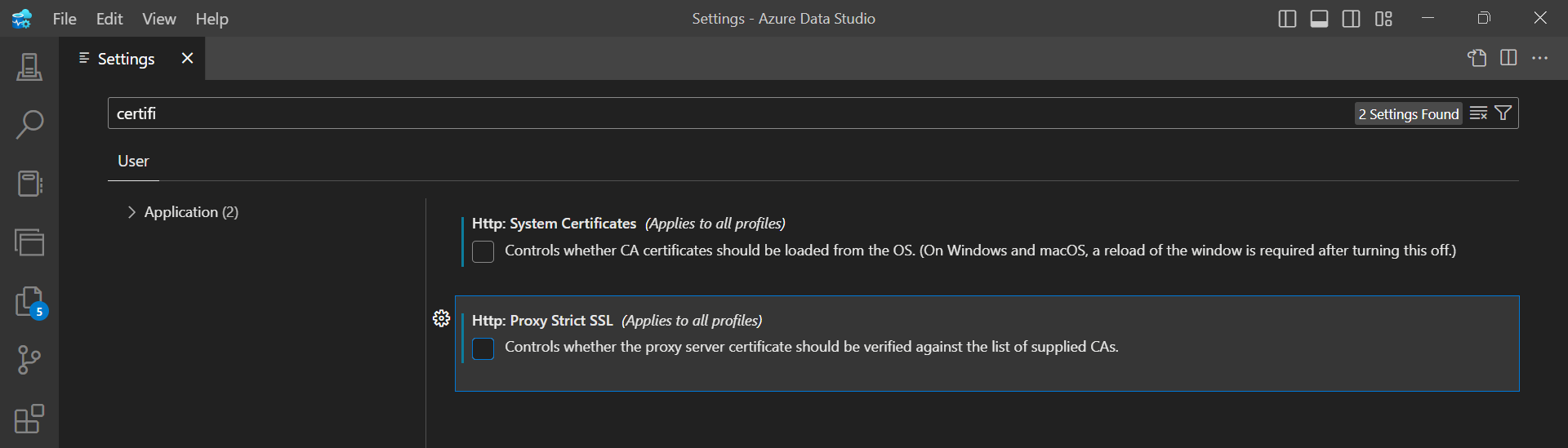Click the 'Application (2)' tree label

click(191, 212)
